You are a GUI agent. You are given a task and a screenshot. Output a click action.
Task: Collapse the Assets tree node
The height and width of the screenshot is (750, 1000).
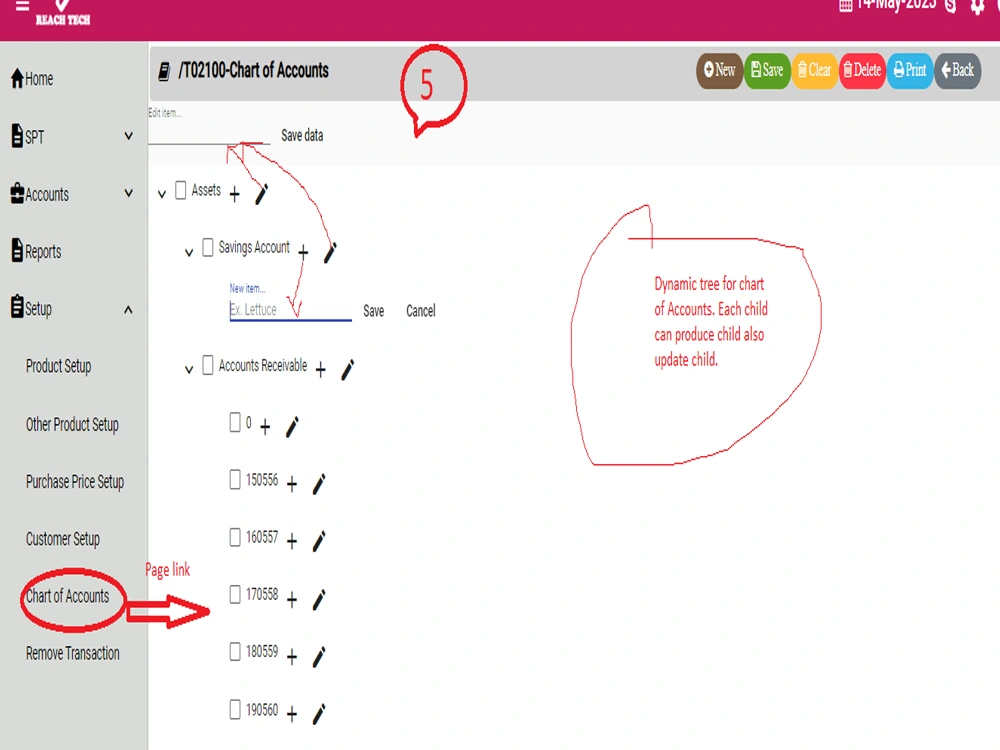162,194
